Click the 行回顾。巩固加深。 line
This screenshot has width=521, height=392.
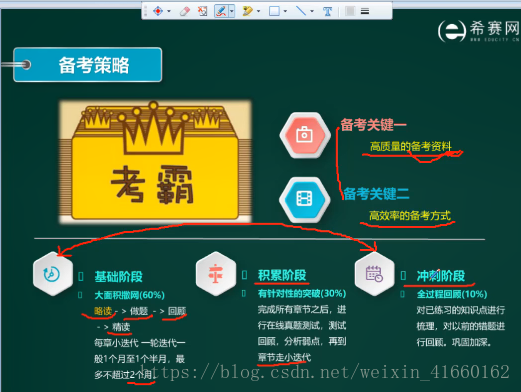(x=454, y=342)
